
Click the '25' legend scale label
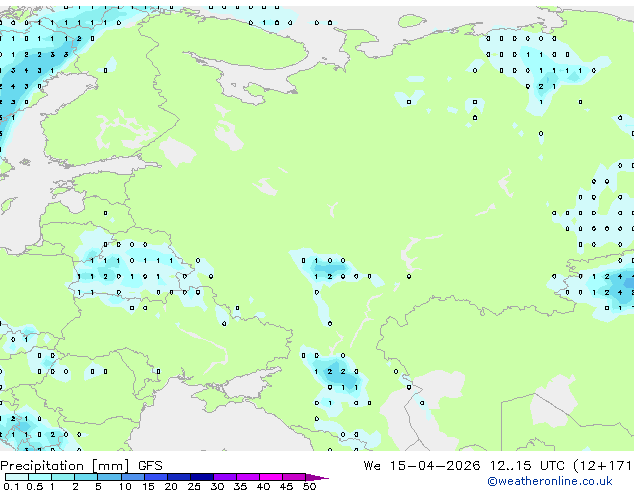tap(194, 486)
